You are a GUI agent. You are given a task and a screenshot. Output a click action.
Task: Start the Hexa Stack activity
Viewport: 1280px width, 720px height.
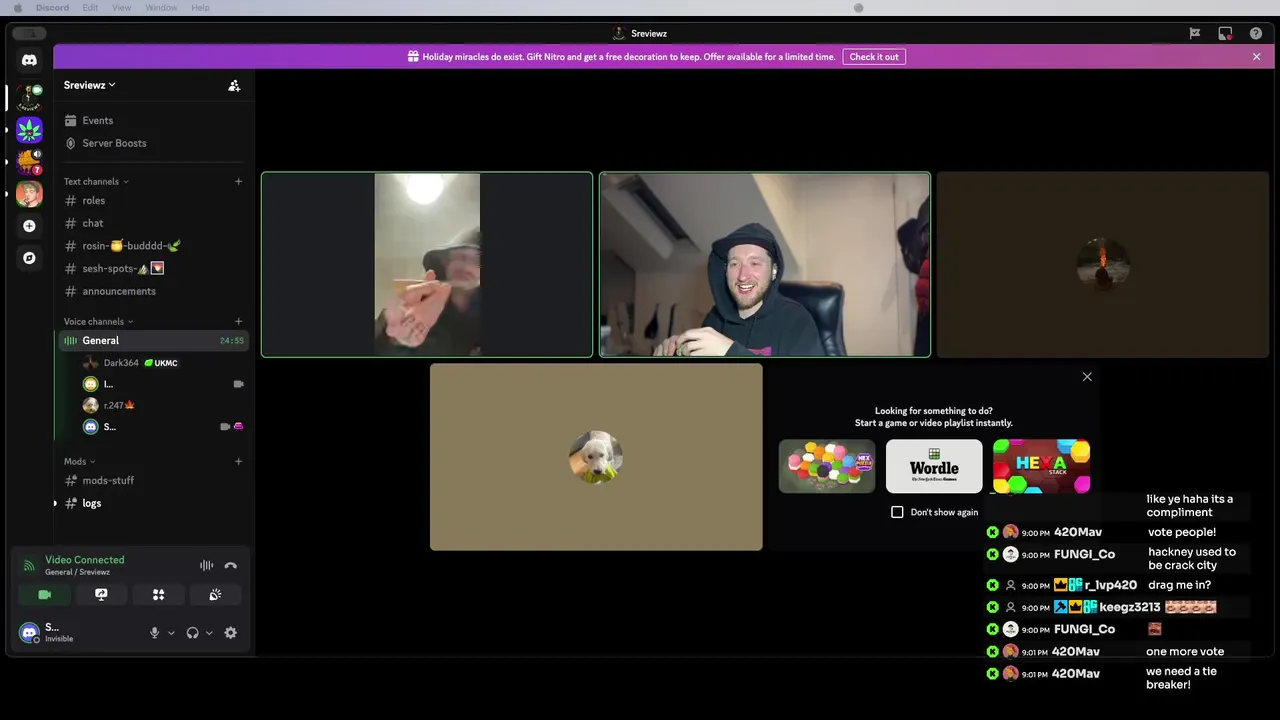coord(1041,466)
